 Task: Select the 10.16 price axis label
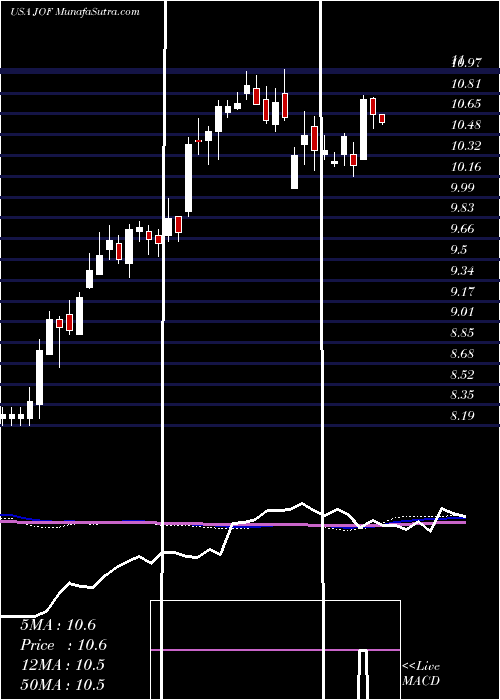(466, 167)
